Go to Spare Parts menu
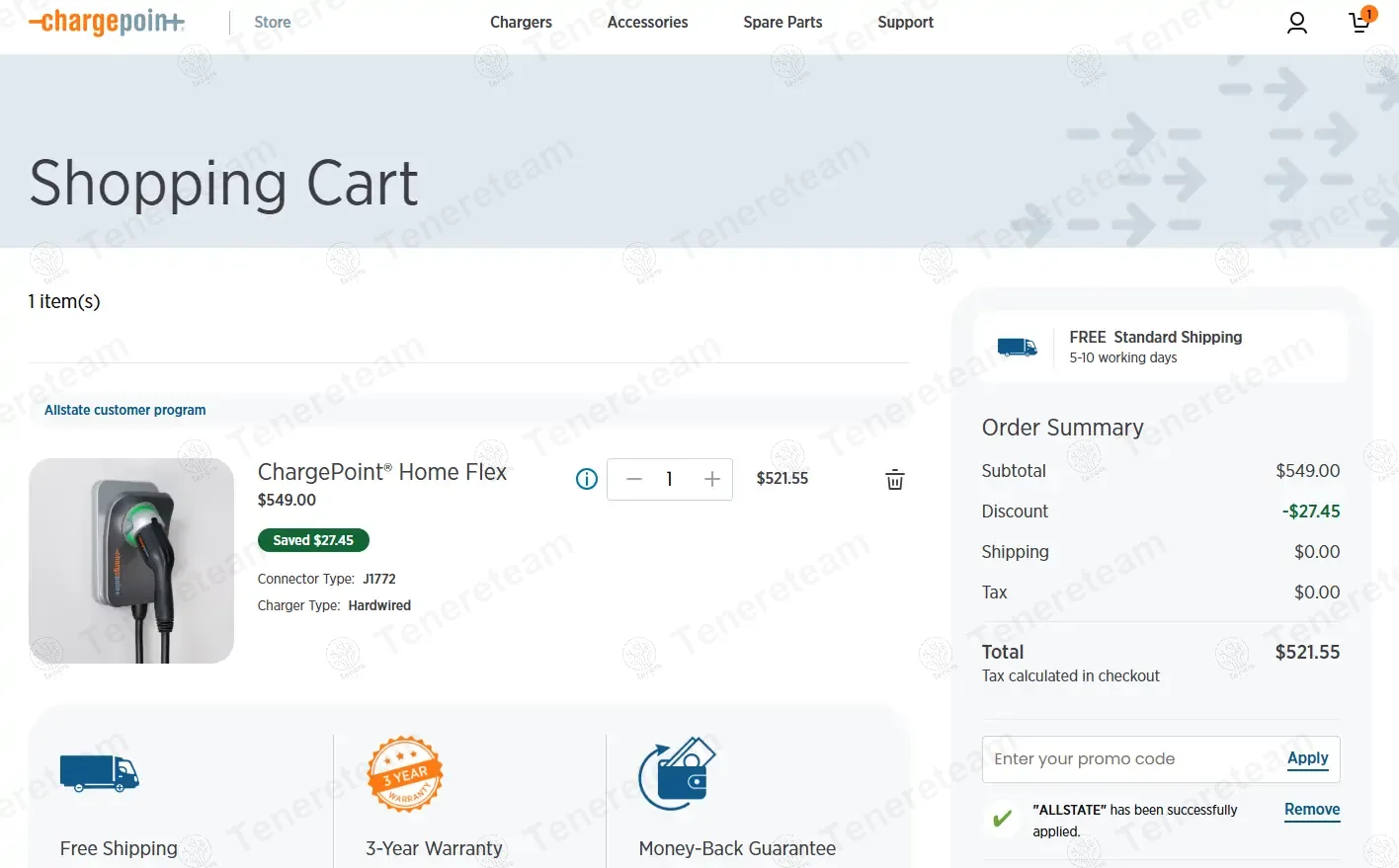The width and height of the screenshot is (1399, 868). tap(782, 22)
